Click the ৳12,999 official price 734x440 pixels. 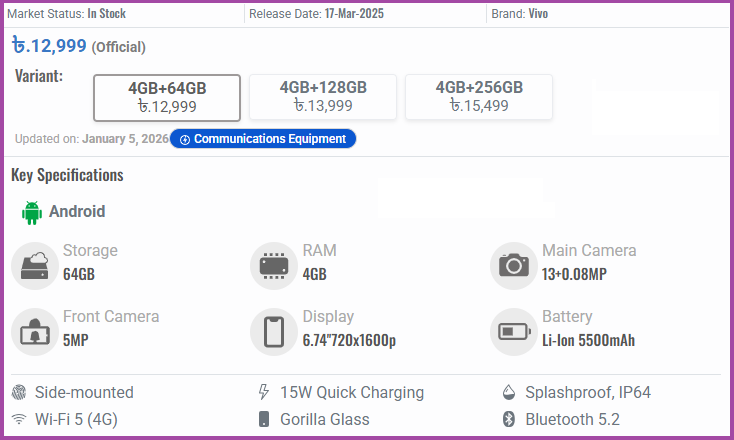tap(50, 45)
